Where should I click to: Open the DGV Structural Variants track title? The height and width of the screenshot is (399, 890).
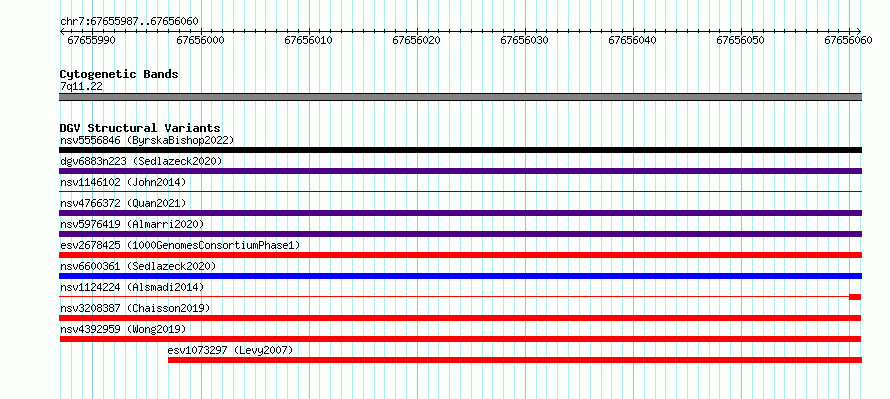[x=140, y=128]
